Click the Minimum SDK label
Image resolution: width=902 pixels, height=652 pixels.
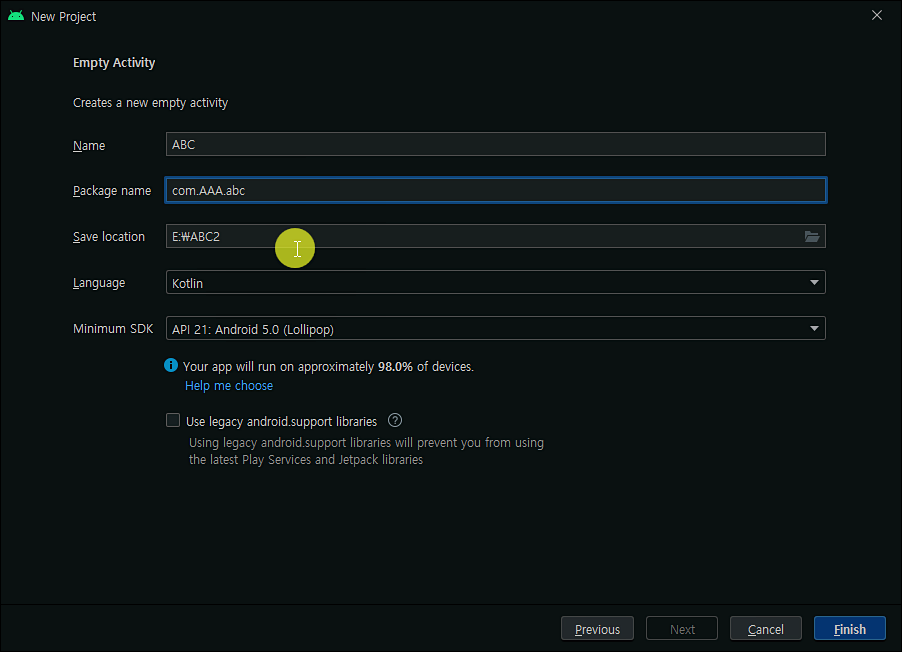[113, 329]
